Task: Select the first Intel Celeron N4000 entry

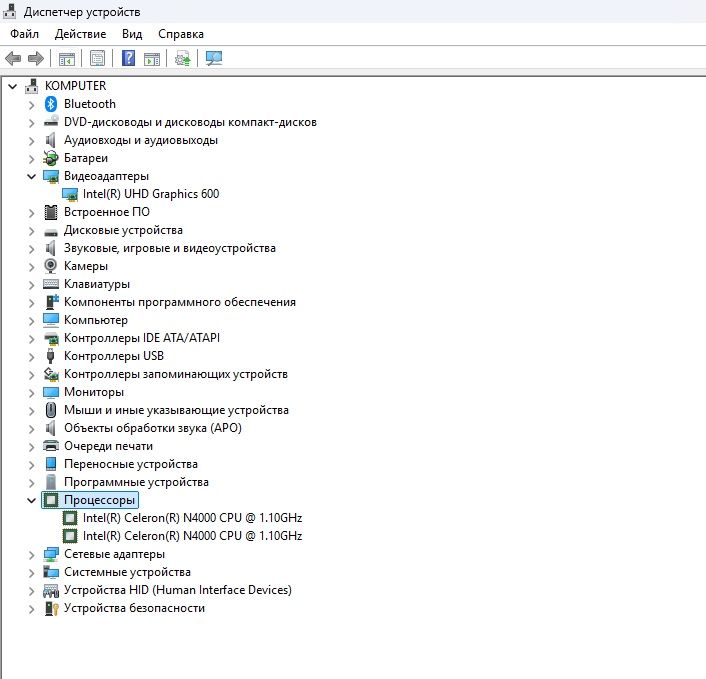Action: tap(192, 518)
